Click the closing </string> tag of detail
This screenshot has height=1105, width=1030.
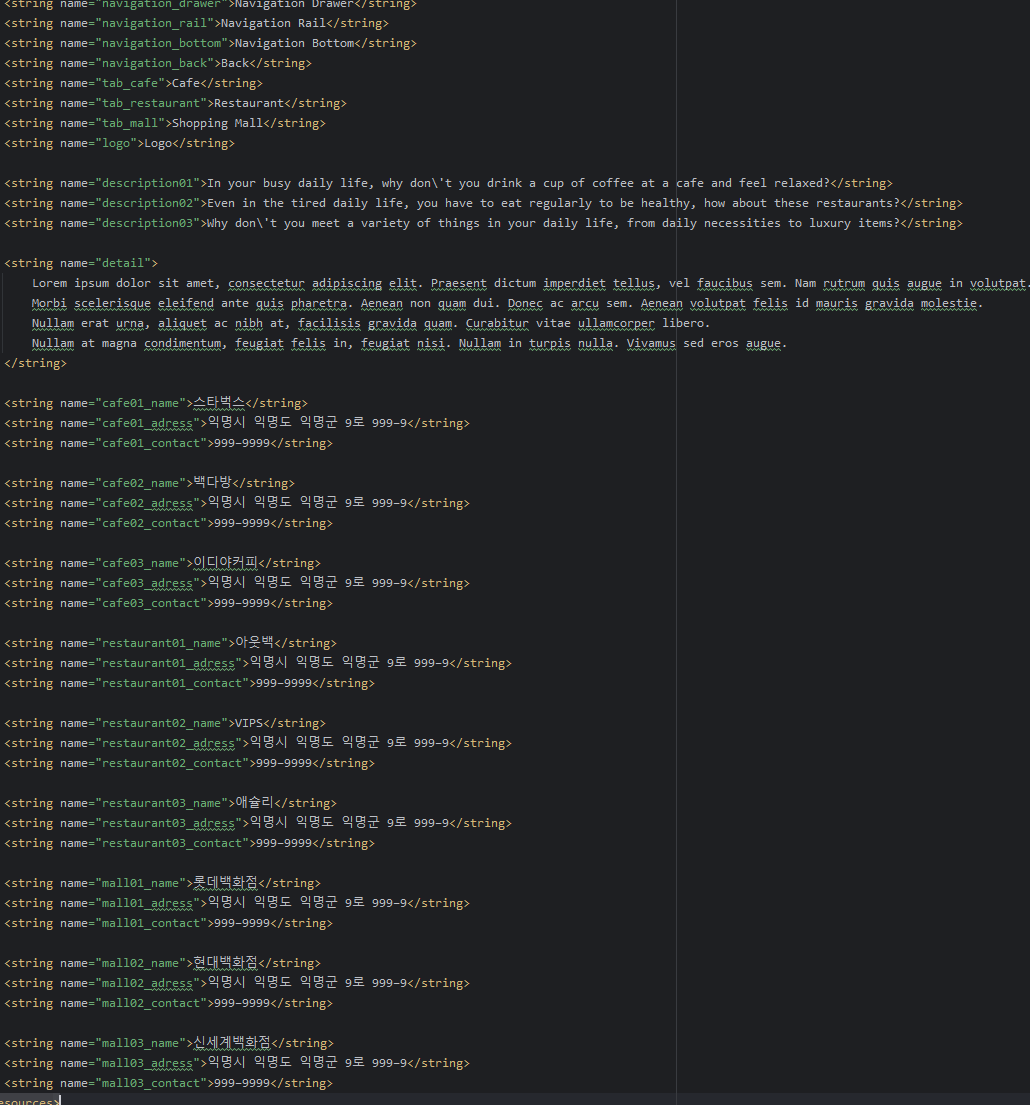(35, 363)
